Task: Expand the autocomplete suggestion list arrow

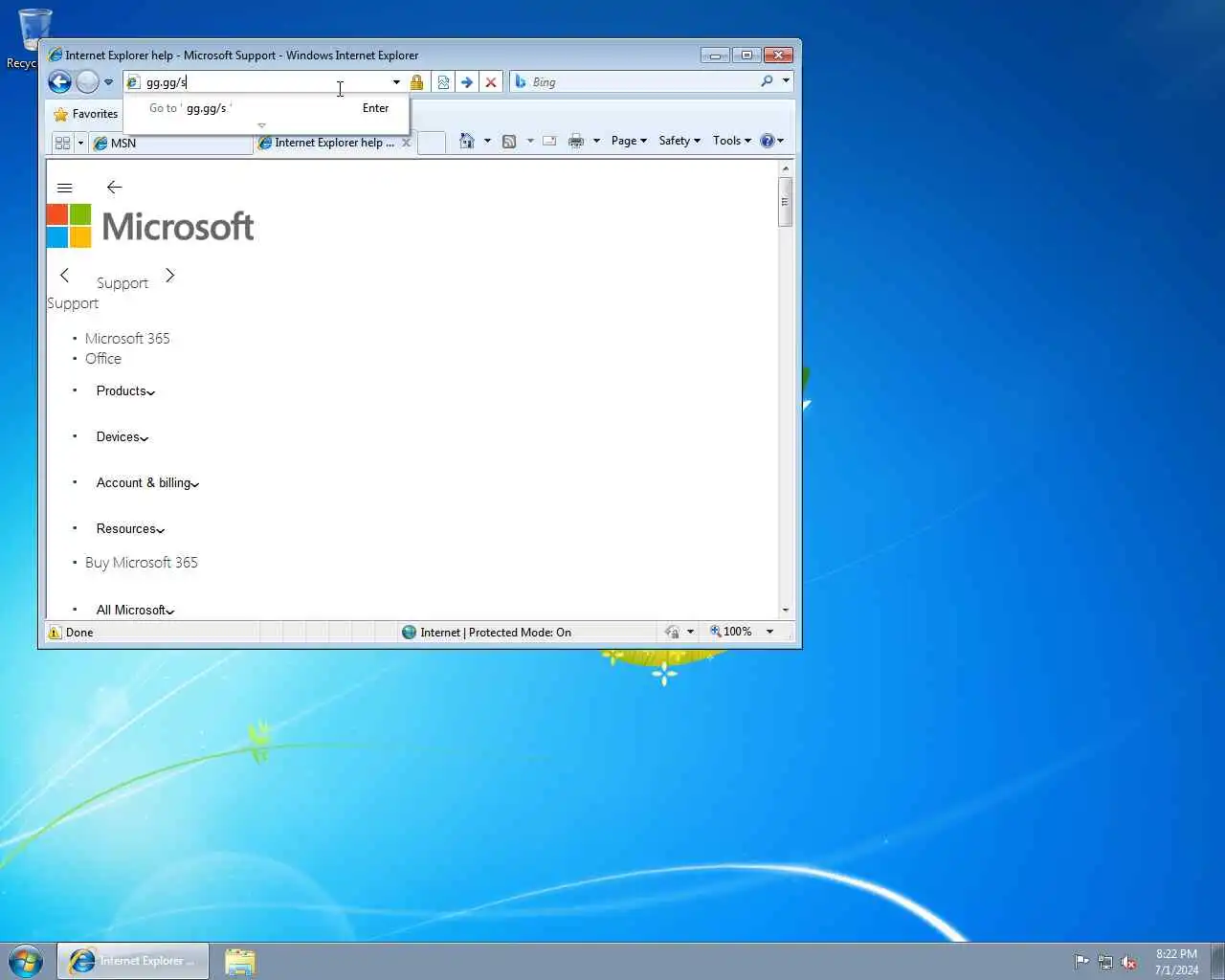Action: coord(261,125)
